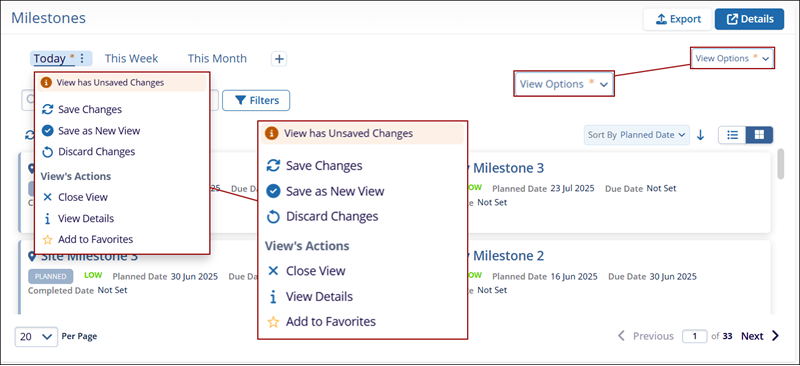Go to the Next page link

pyautogui.click(x=753, y=336)
